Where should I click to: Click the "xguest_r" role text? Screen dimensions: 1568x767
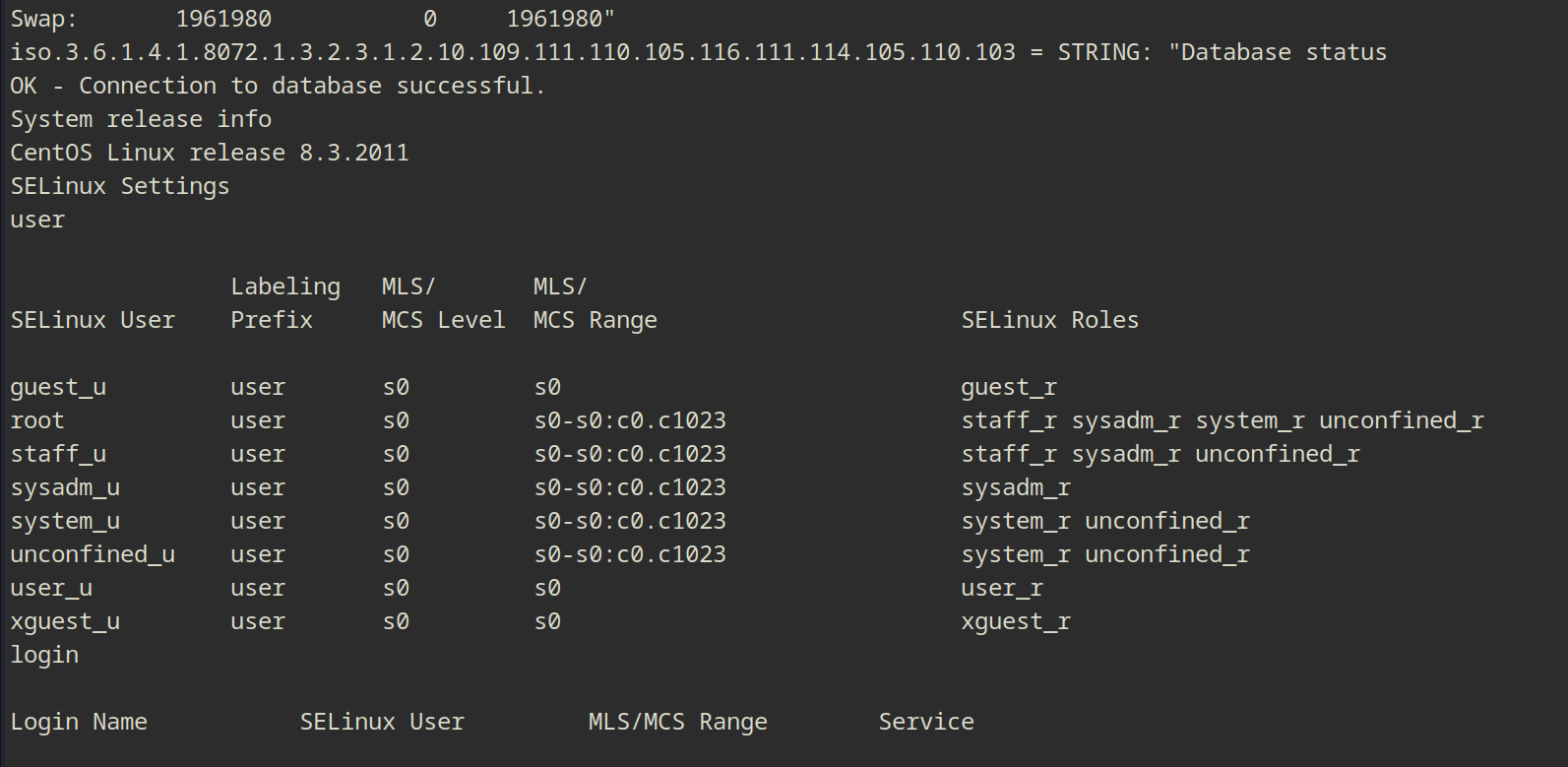pyautogui.click(x=1016, y=621)
